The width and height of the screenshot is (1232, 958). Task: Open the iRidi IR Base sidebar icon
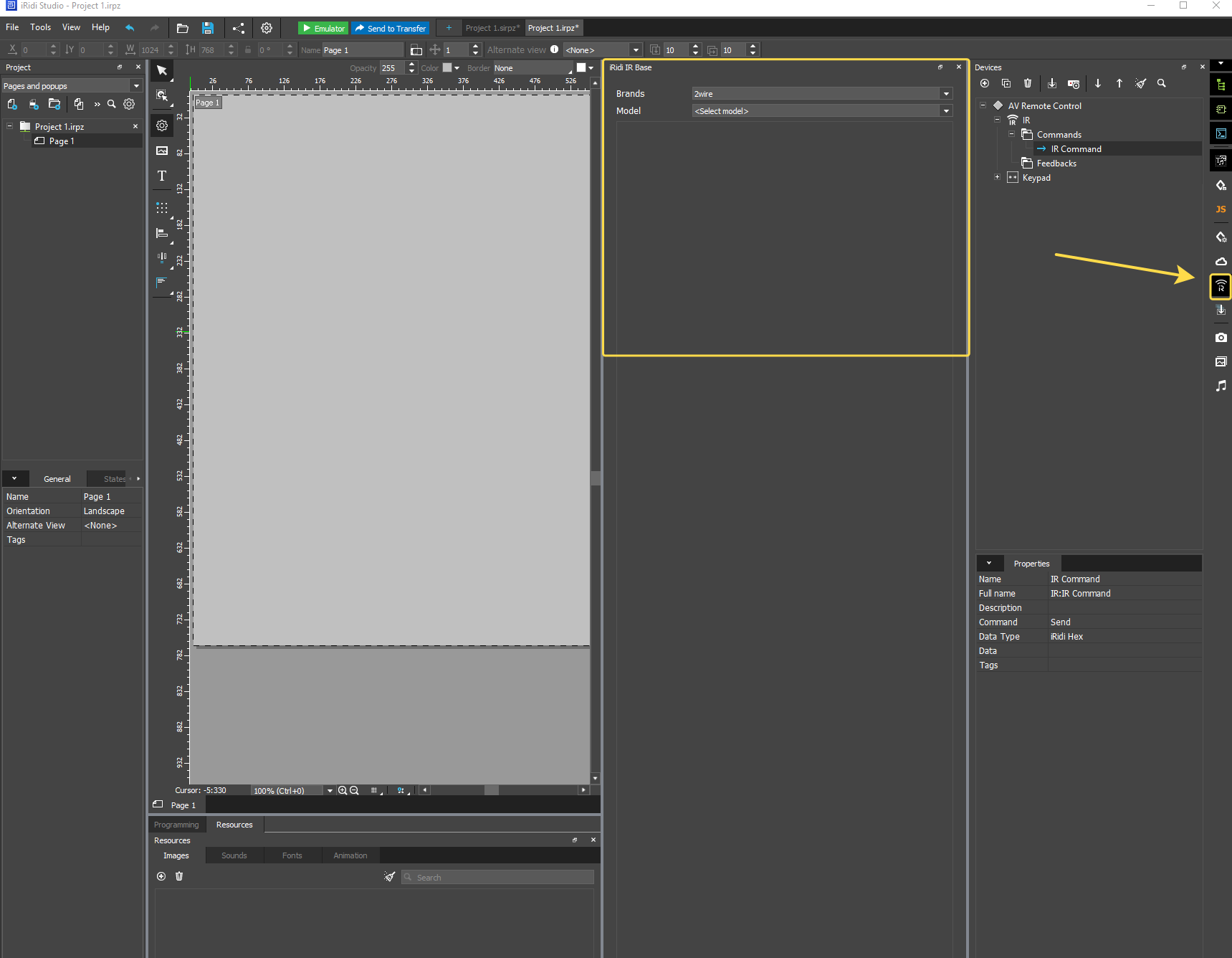pyautogui.click(x=1221, y=286)
